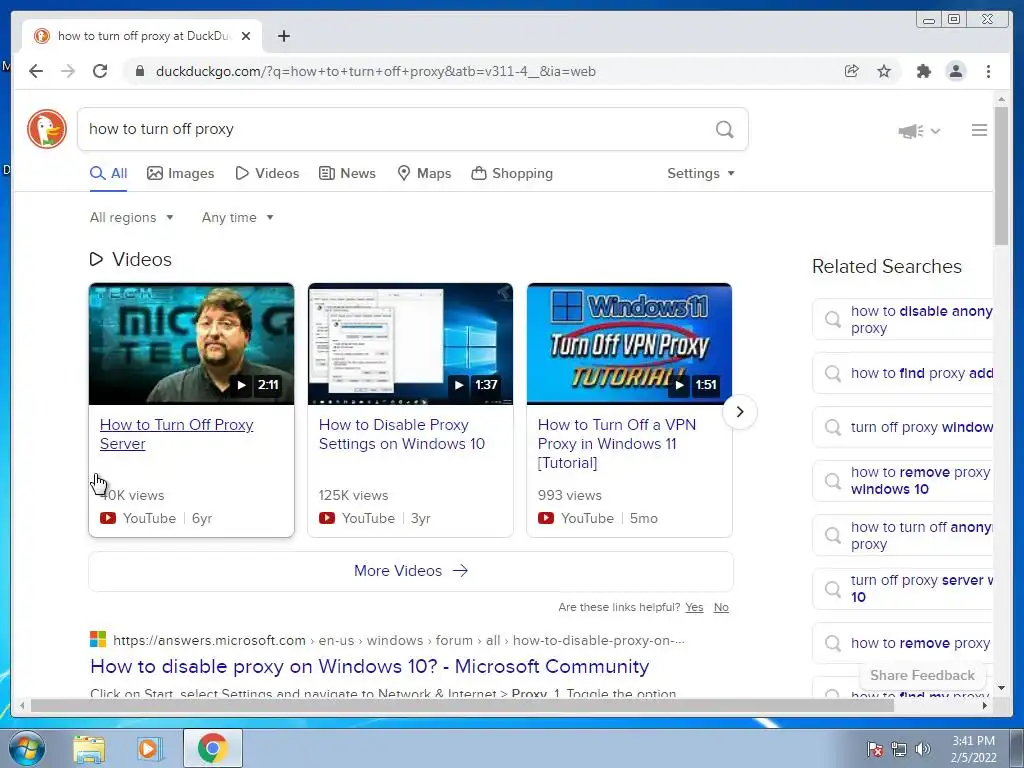This screenshot has height=768, width=1024.
Task: Select related search how to disable anonymous proxy
Action: (x=903, y=319)
